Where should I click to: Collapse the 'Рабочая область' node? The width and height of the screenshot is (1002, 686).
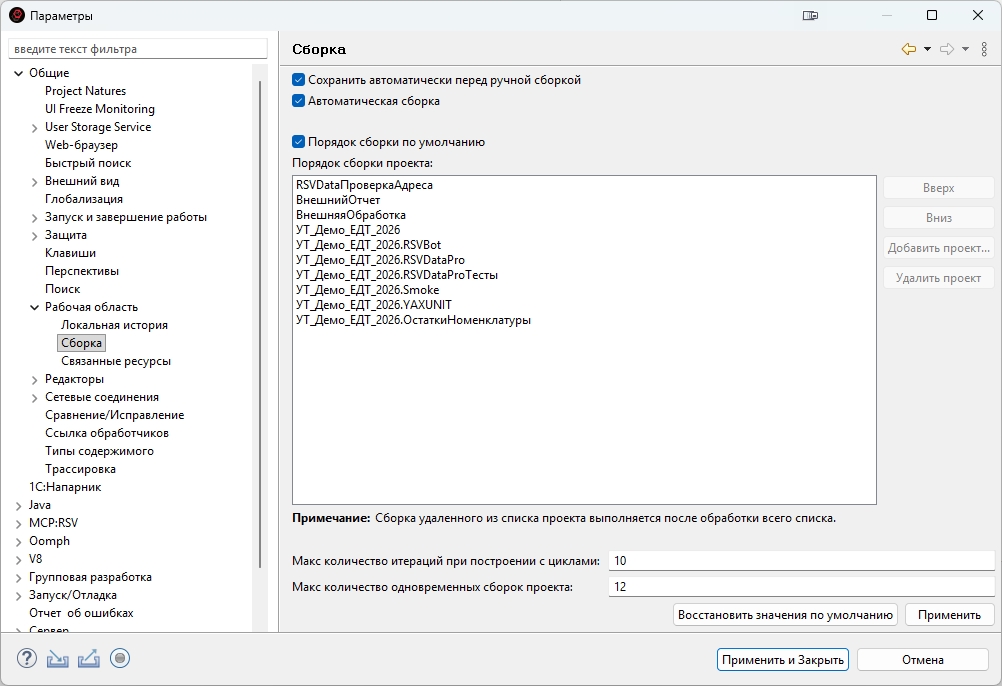[35, 307]
